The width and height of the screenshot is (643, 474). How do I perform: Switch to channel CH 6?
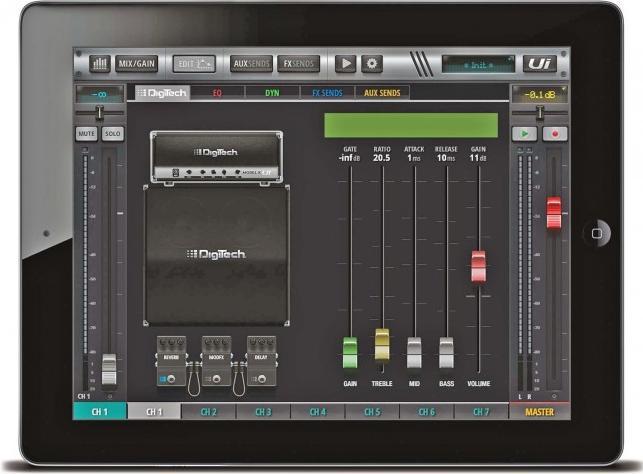(x=426, y=412)
